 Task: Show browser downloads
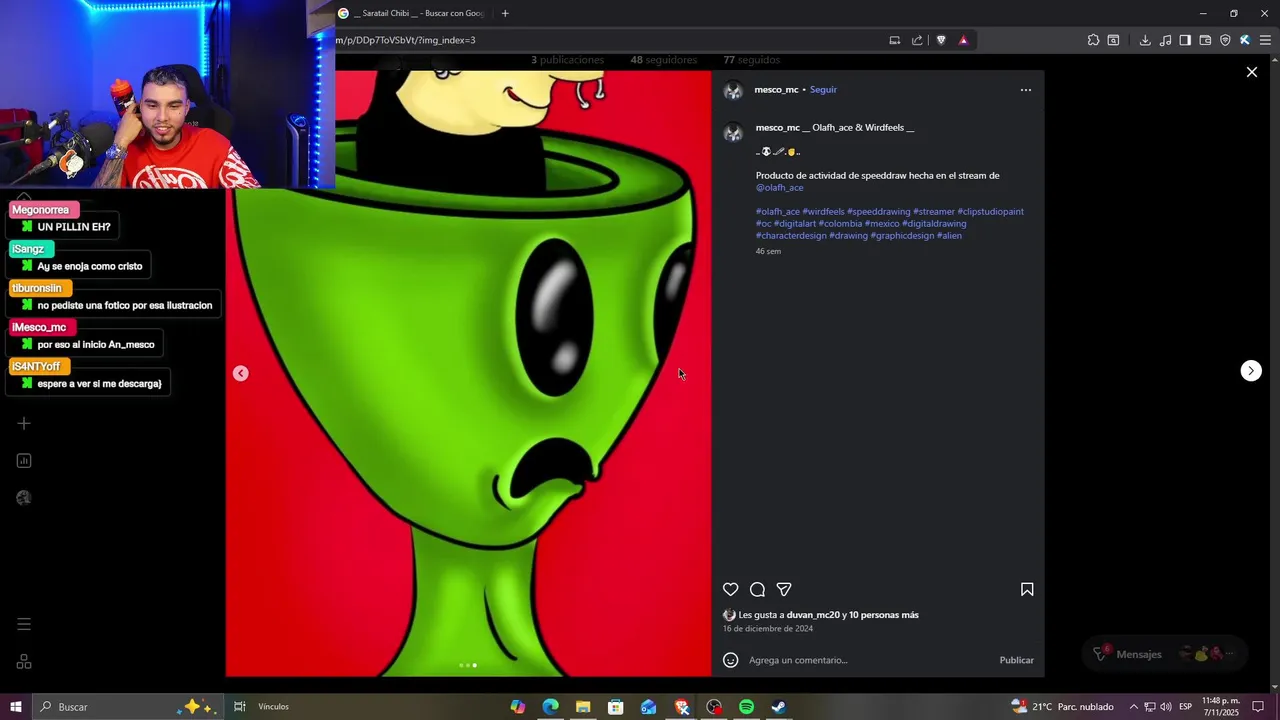tap(1145, 40)
